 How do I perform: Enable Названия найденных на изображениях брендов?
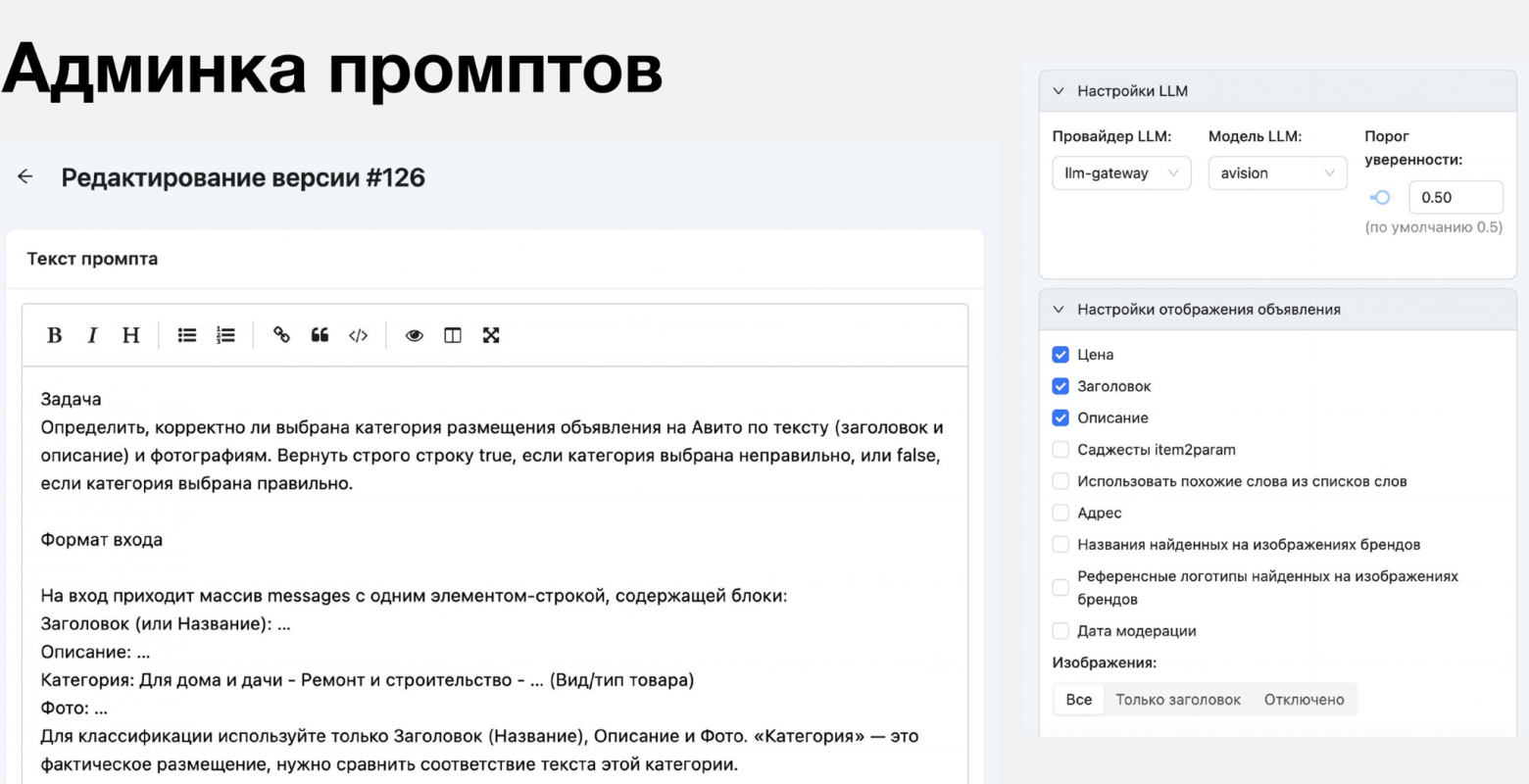[1060, 545]
